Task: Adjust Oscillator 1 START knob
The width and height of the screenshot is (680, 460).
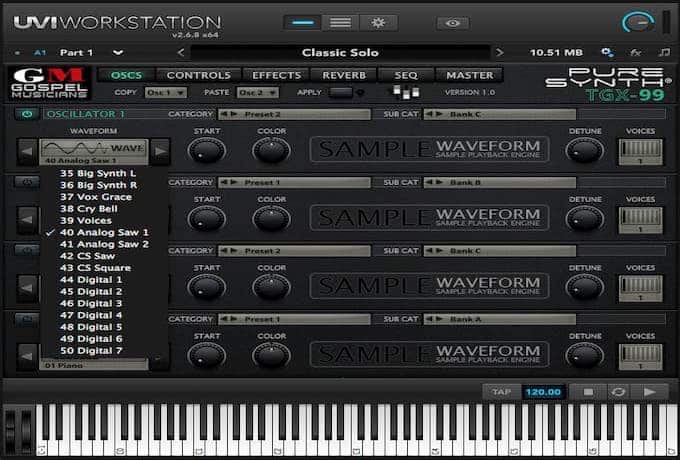Action: pyautogui.click(x=206, y=150)
